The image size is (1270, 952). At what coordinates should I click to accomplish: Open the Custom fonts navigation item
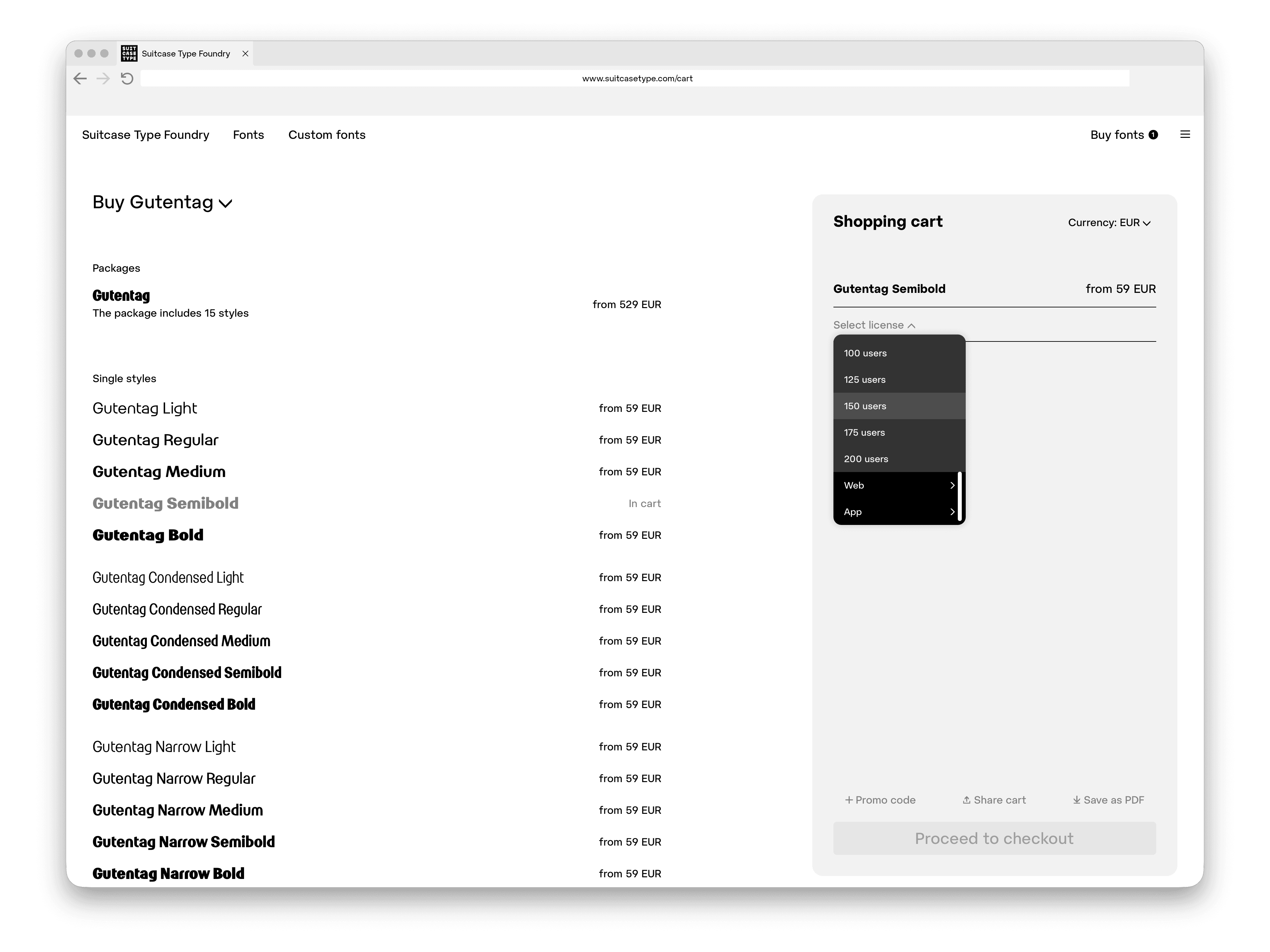(x=327, y=135)
